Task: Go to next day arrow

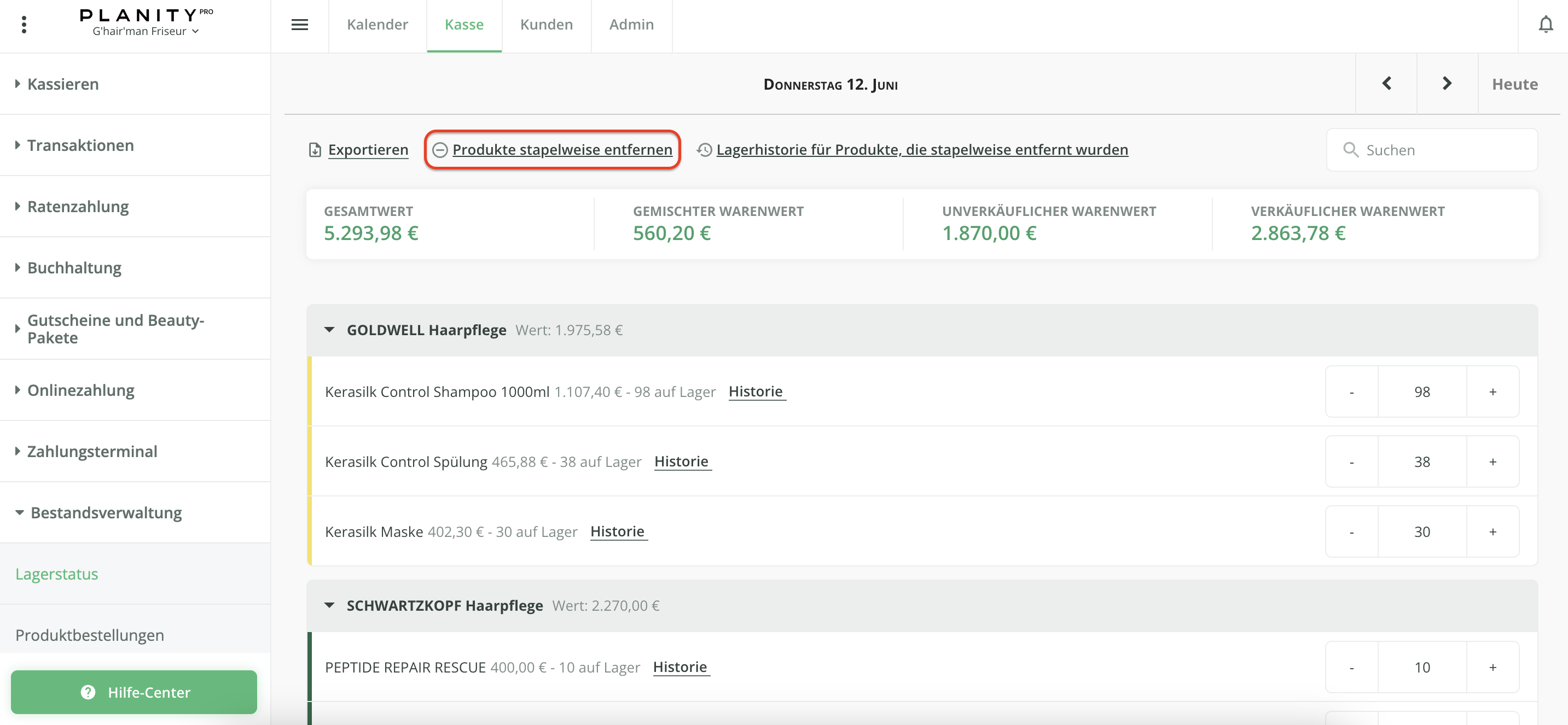Action: coord(1447,83)
